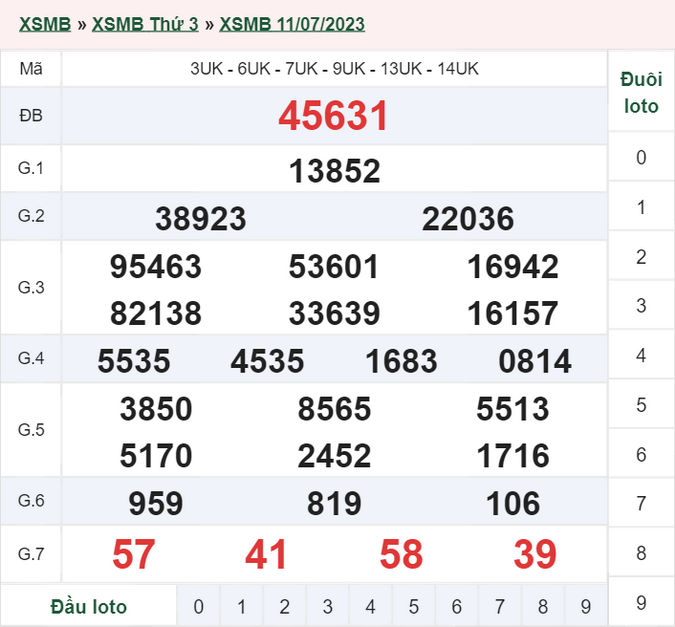Select digit 7 in Đầu loto row

click(500, 606)
